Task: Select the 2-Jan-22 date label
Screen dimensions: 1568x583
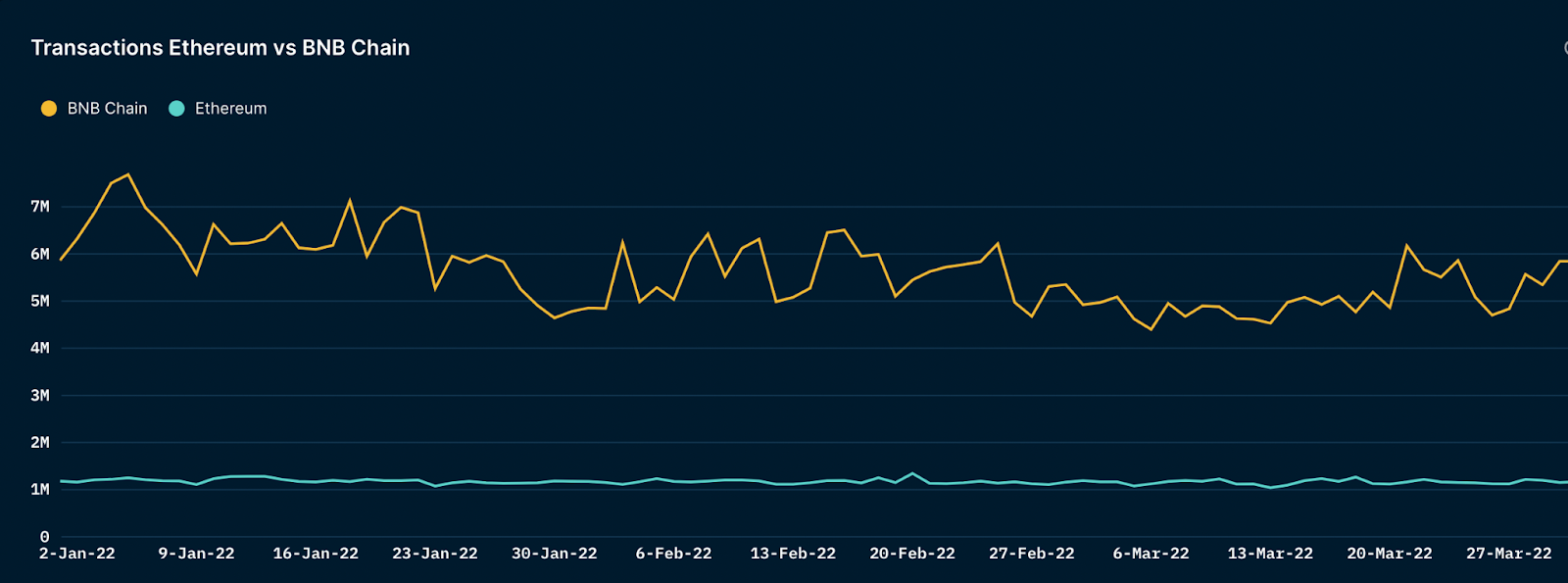Action: (x=77, y=554)
